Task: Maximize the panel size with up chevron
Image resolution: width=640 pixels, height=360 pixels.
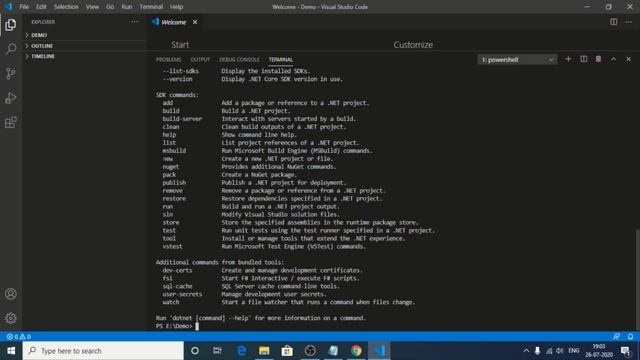Action: [x=613, y=59]
